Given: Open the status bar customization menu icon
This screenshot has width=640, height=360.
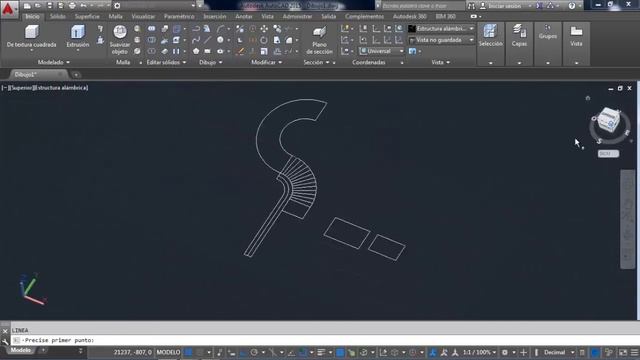Looking at the screenshot, I should tap(634, 352).
